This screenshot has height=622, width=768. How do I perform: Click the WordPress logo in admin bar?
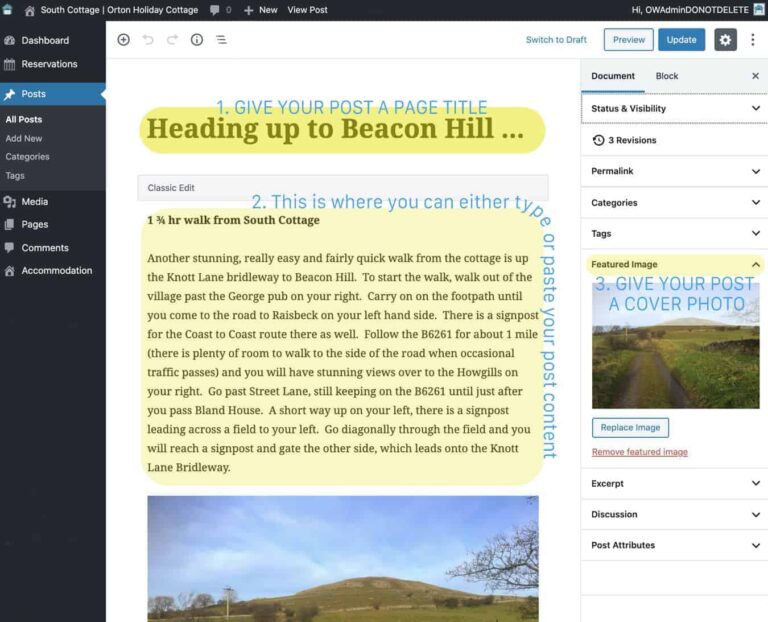coord(8,10)
